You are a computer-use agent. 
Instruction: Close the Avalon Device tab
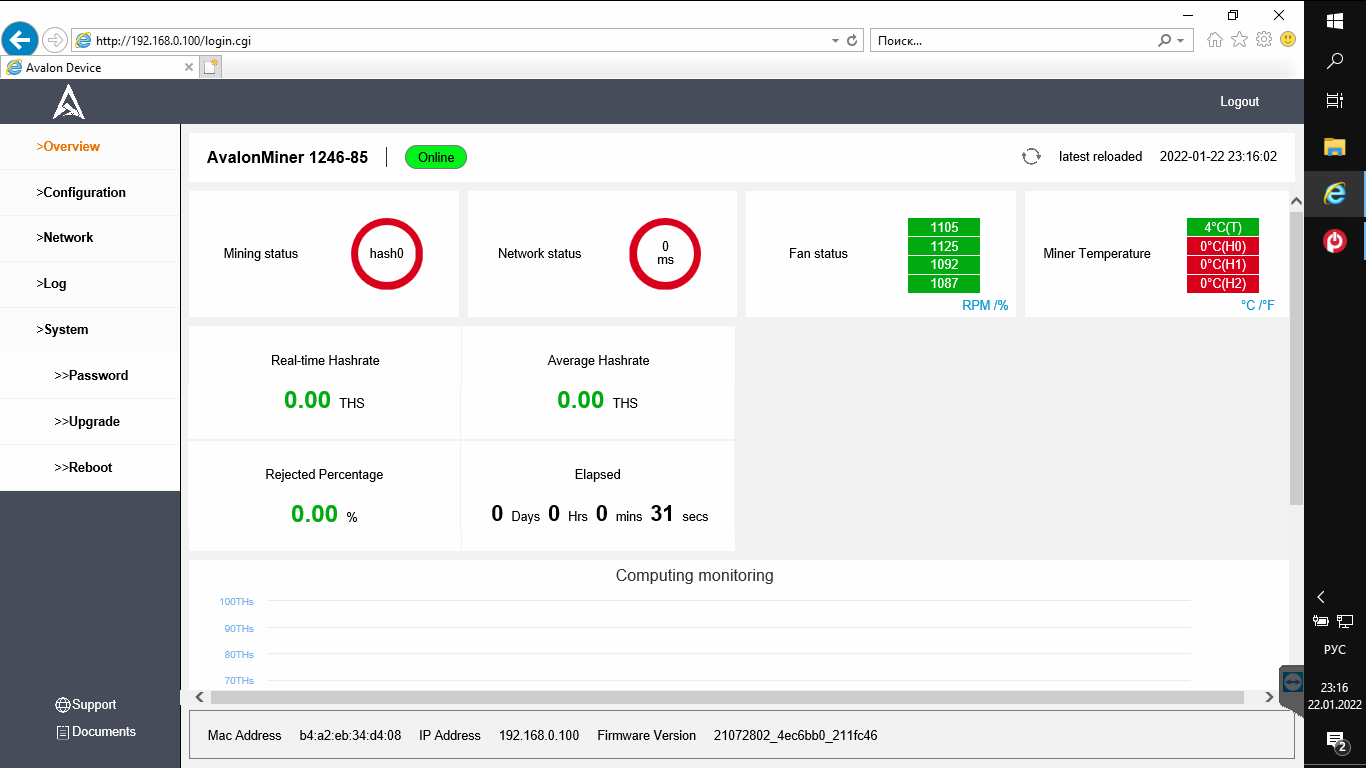coord(189,67)
